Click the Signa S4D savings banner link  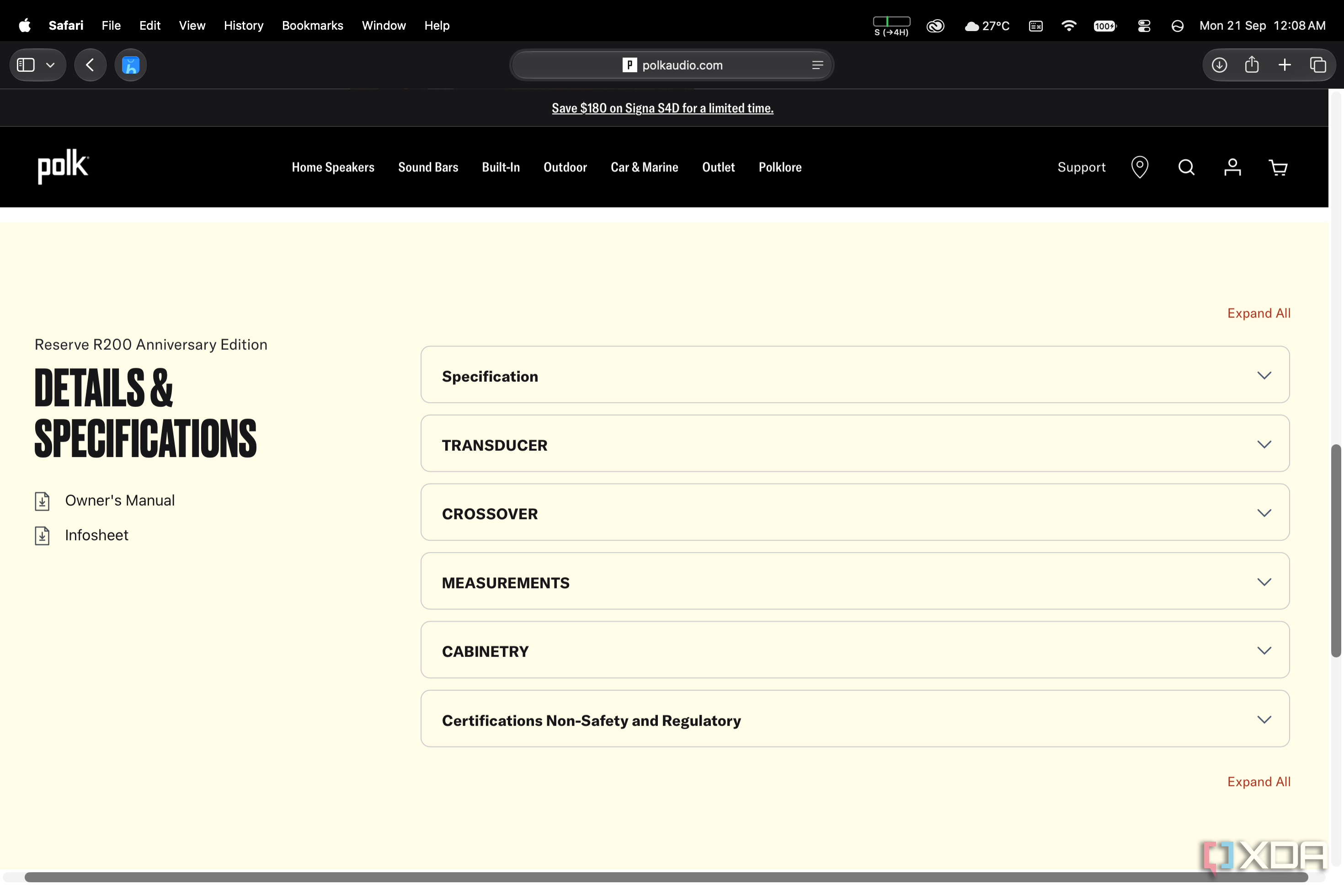tap(663, 108)
